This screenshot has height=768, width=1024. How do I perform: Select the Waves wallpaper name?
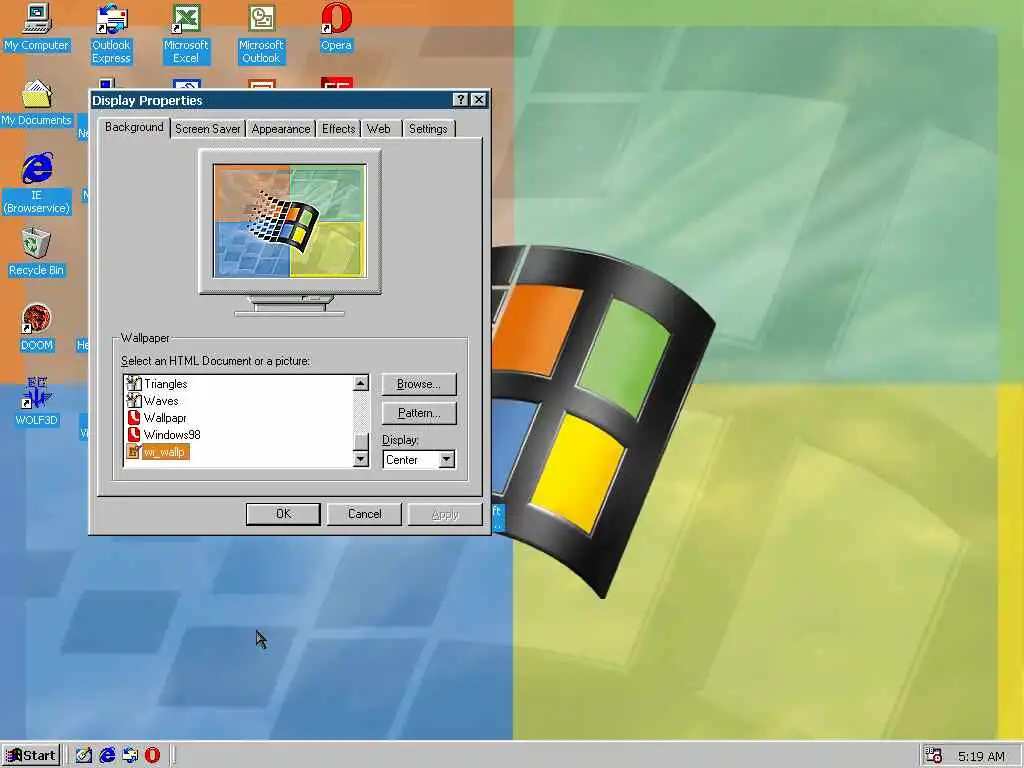pyautogui.click(x=161, y=401)
